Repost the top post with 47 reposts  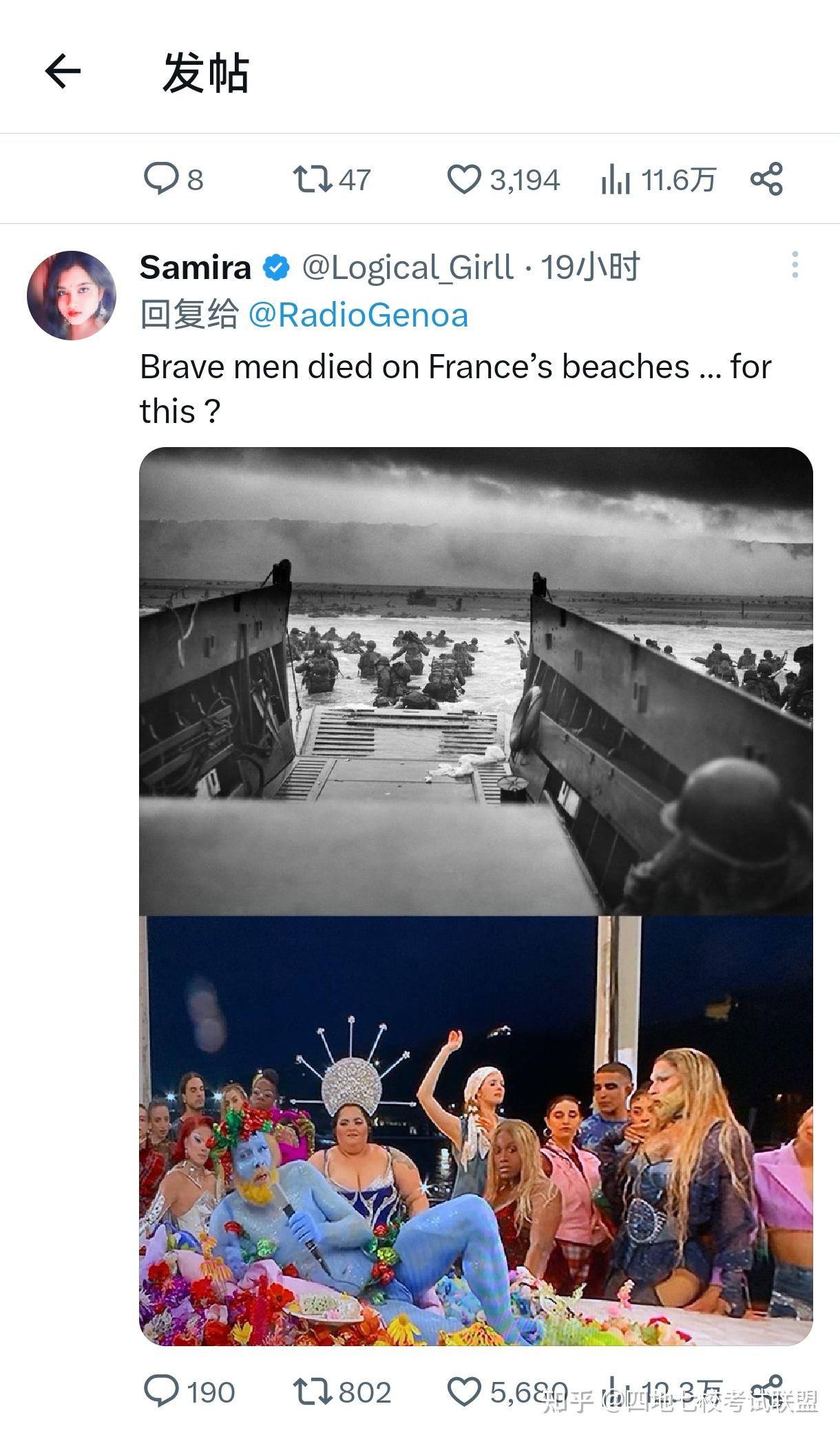(x=332, y=179)
